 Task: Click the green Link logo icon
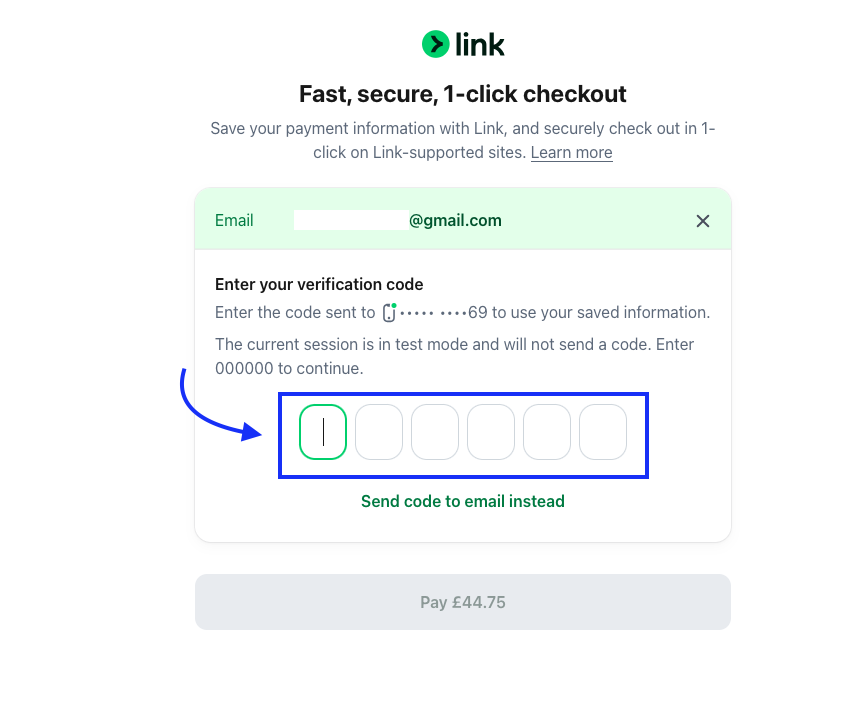point(435,44)
